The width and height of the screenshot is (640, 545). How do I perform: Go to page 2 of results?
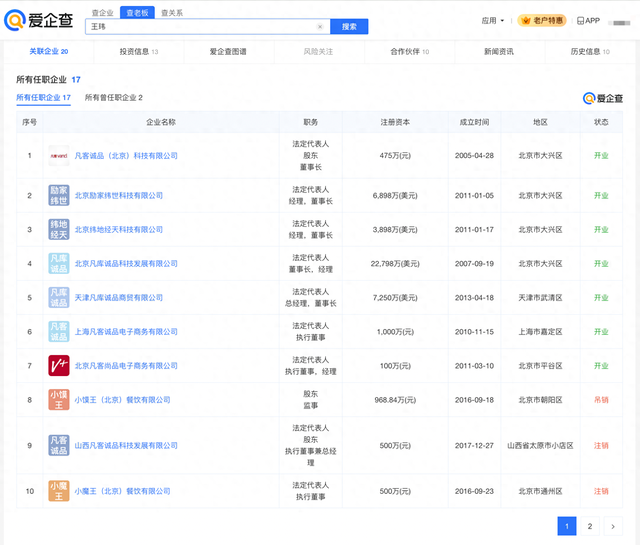pyautogui.click(x=590, y=526)
